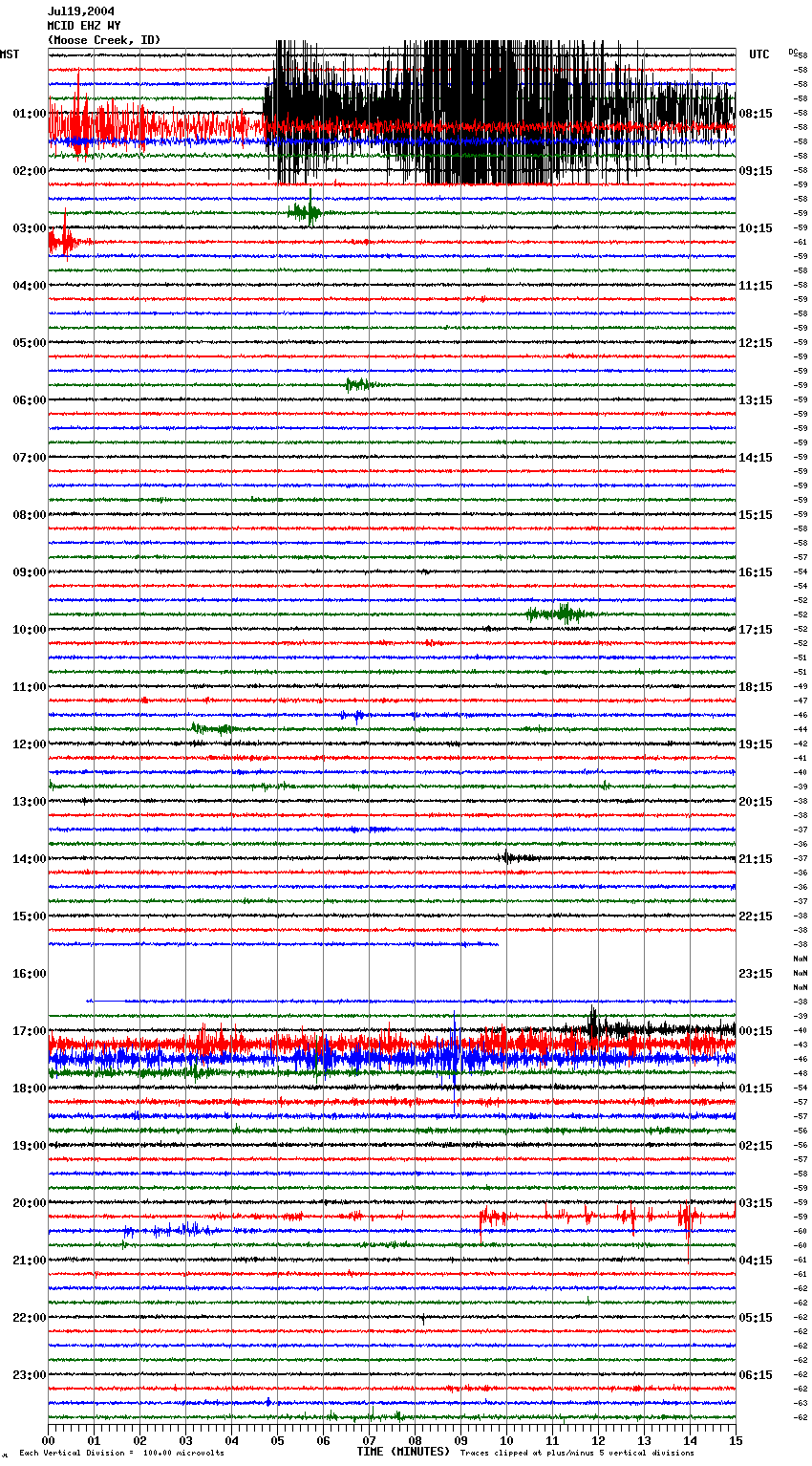Click the MST timezone label
Viewport: 812px width, 1466px height.
[x=10, y=54]
